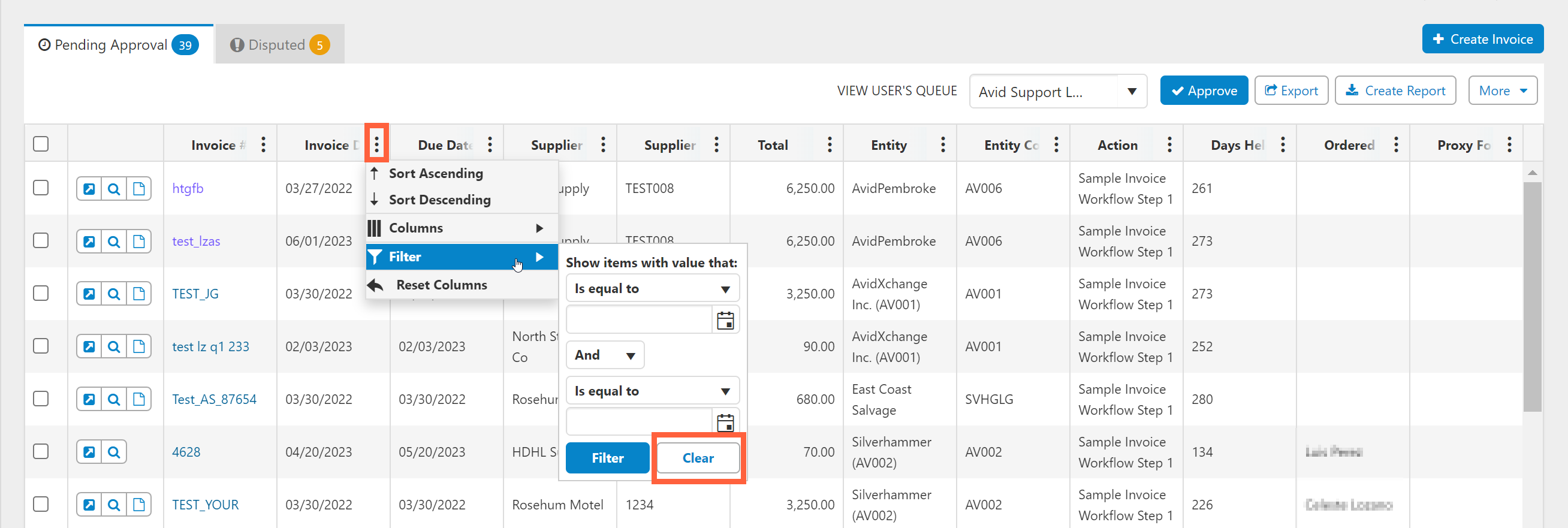Check the select-all header checkbox

coord(41,144)
